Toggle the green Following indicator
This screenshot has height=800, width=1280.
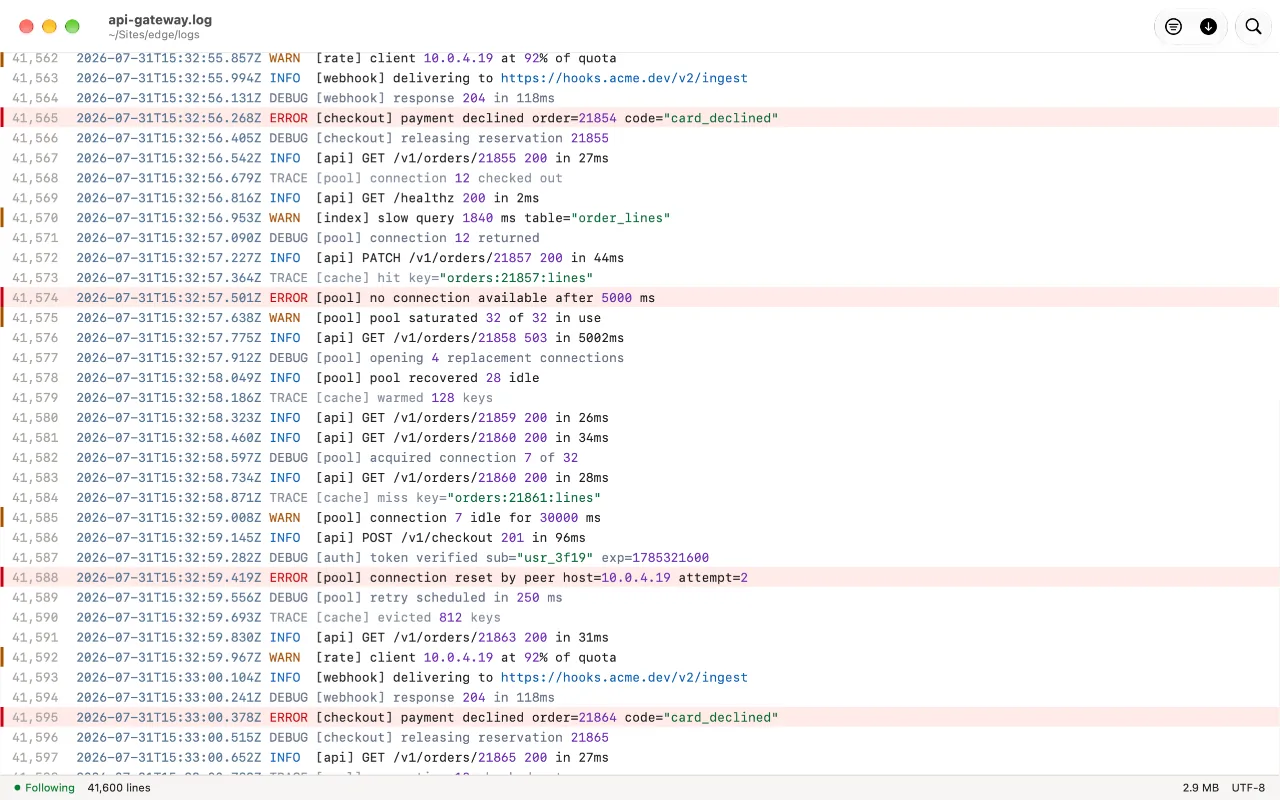[44, 788]
